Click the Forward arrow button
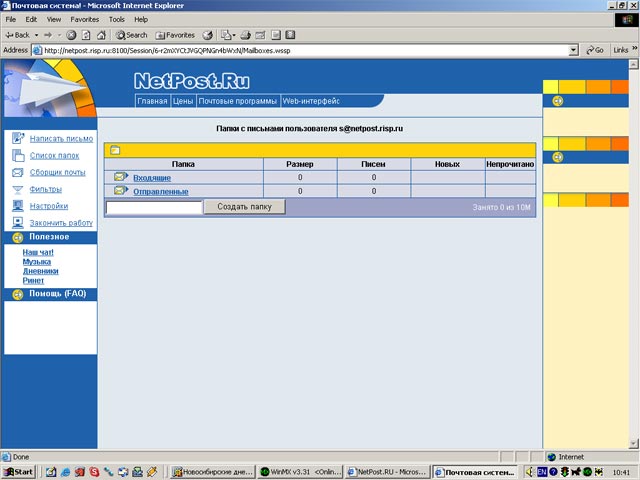 (x=48, y=35)
